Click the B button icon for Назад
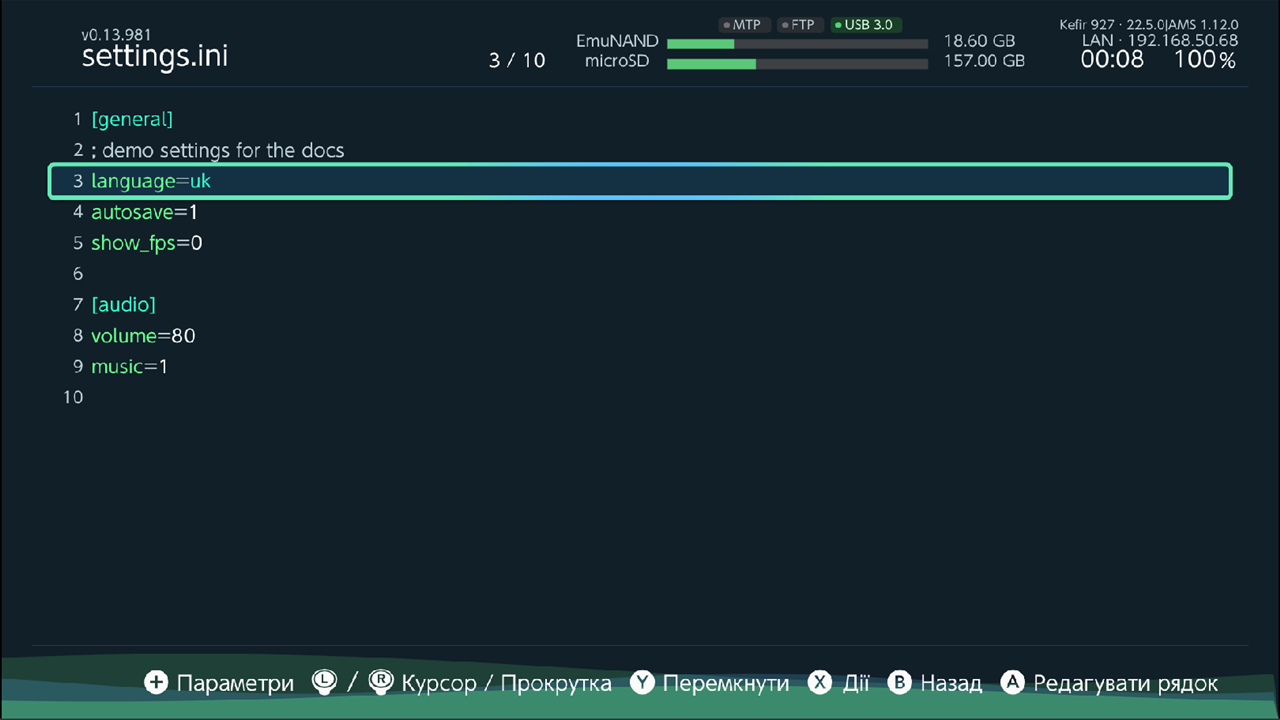The width and height of the screenshot is (1280, 720). 900,683
